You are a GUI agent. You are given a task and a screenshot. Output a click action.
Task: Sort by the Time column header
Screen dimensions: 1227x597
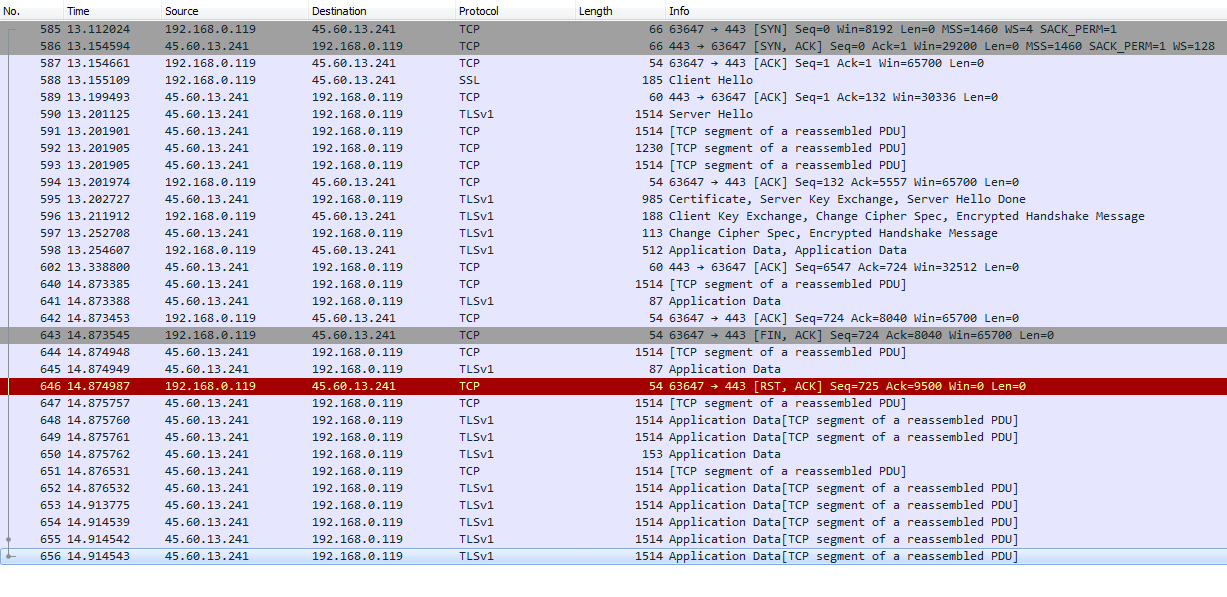tap(112, 11)
